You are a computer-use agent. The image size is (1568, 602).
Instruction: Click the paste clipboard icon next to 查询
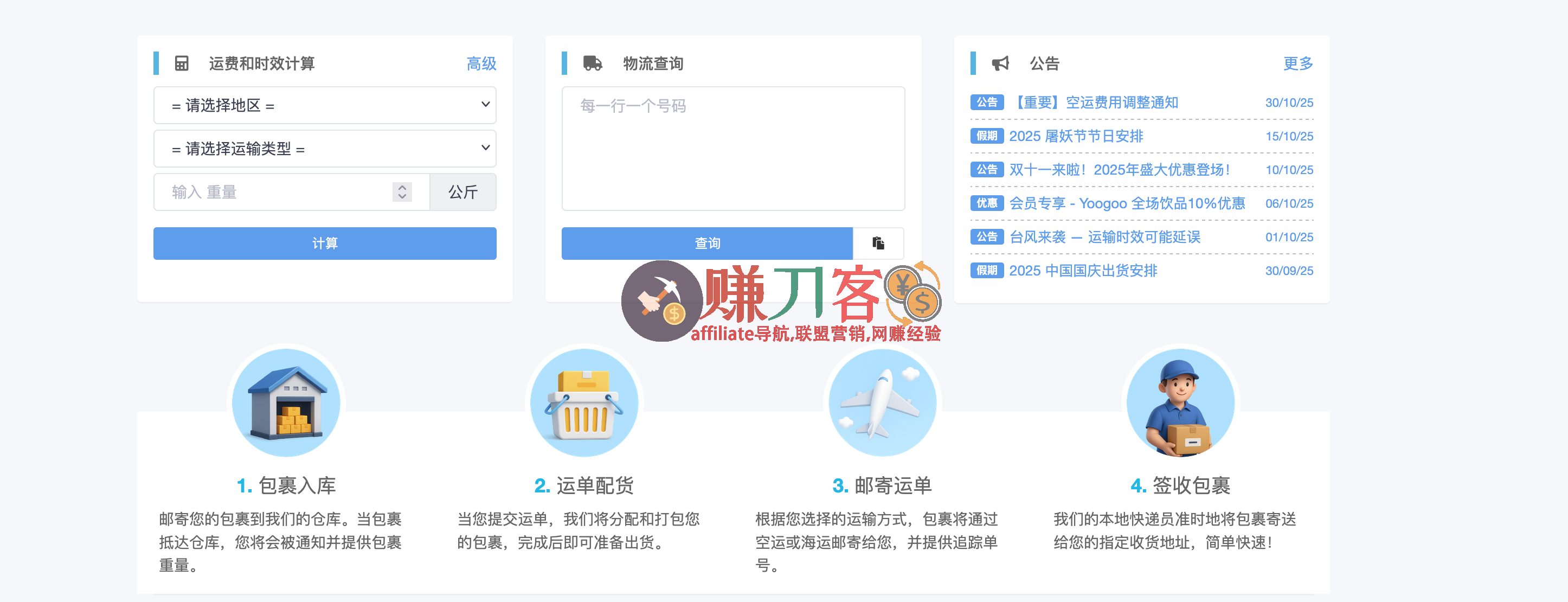[x=878, y=244]
